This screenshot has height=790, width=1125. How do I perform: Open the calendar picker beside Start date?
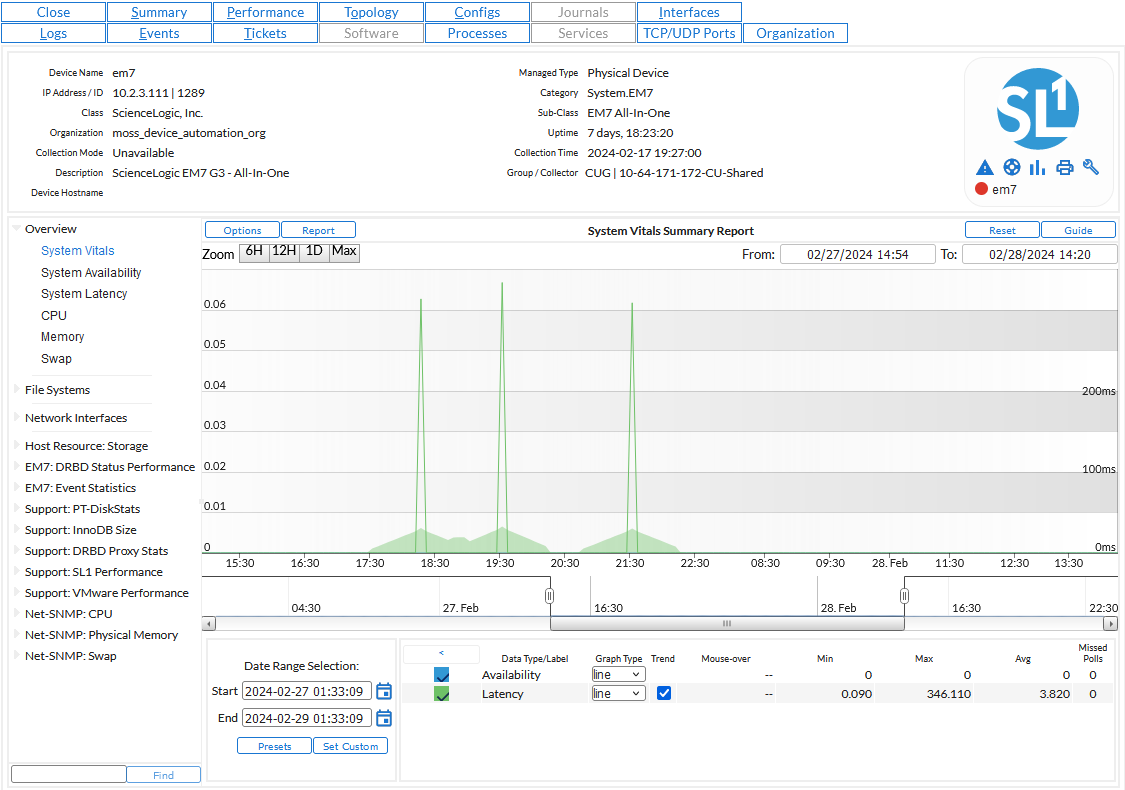[x=384, y=691]
